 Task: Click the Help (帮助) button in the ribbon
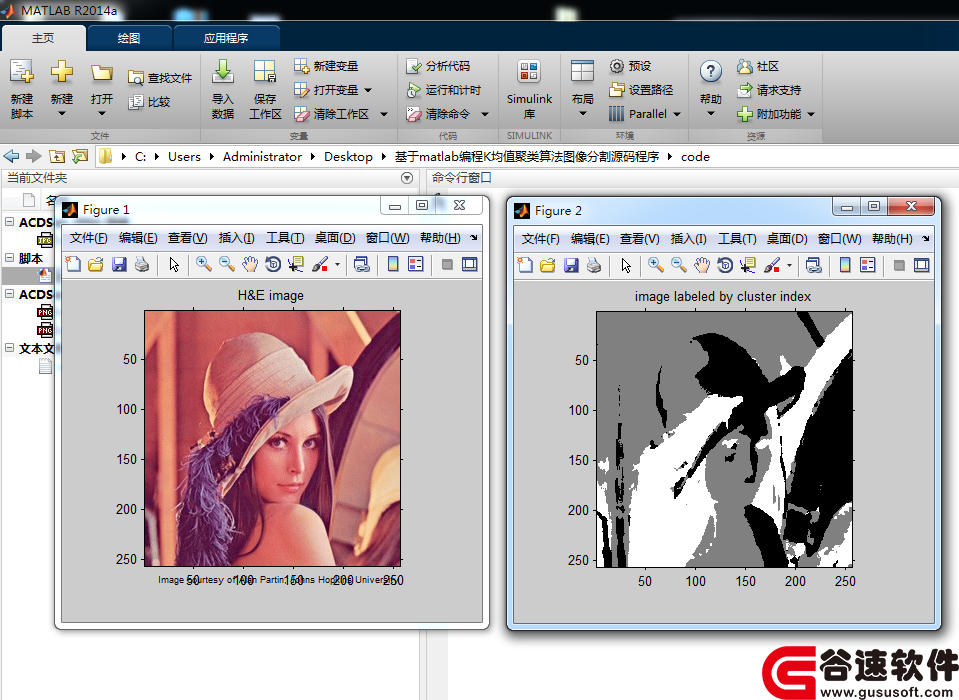click(x=711, y=89)
